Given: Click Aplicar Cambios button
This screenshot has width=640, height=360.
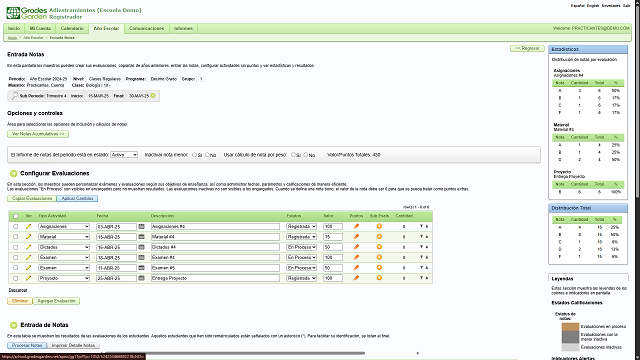Looking at the screenshot, I should [x=77, y=198].
